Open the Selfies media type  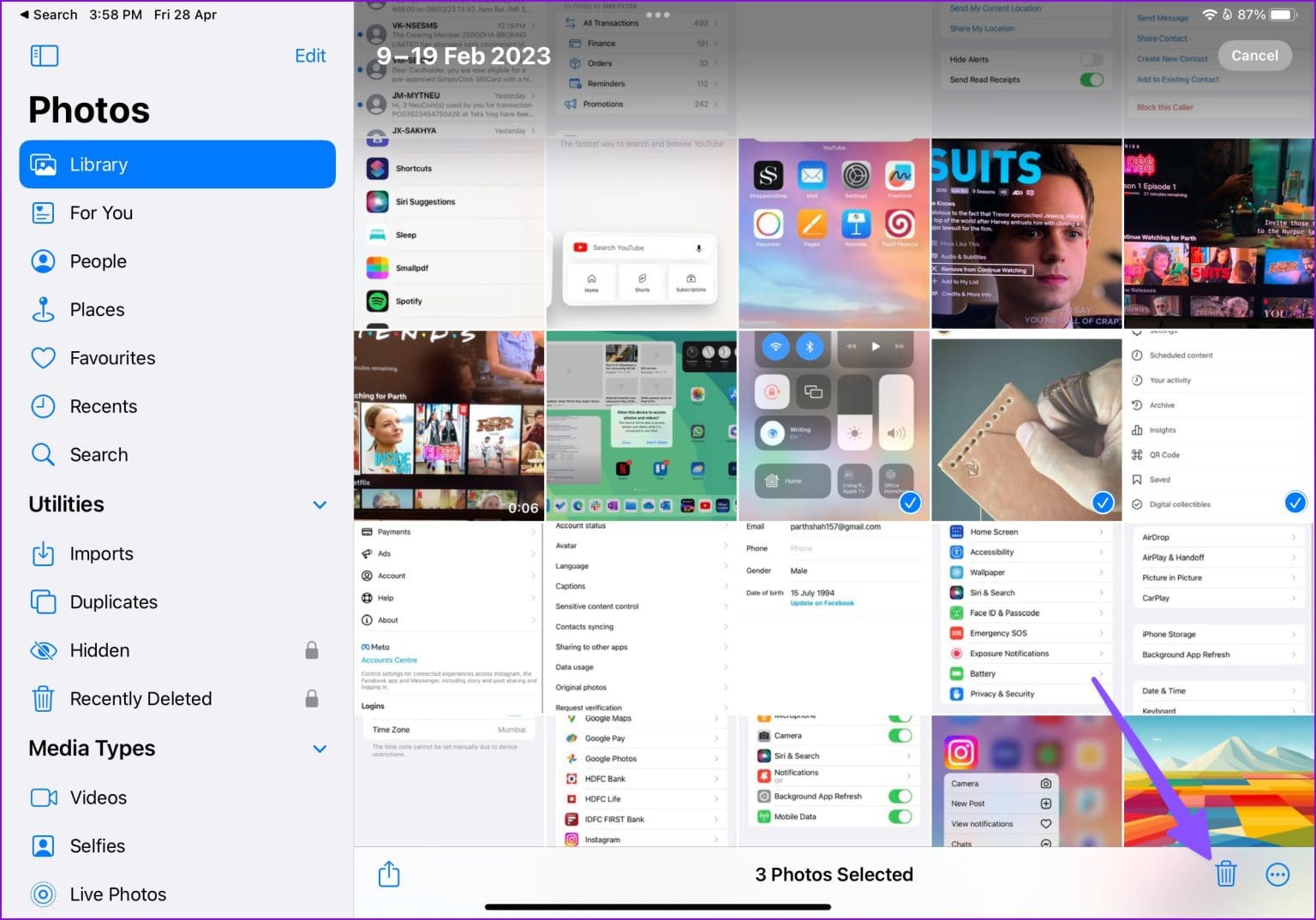tap(177, 845)
